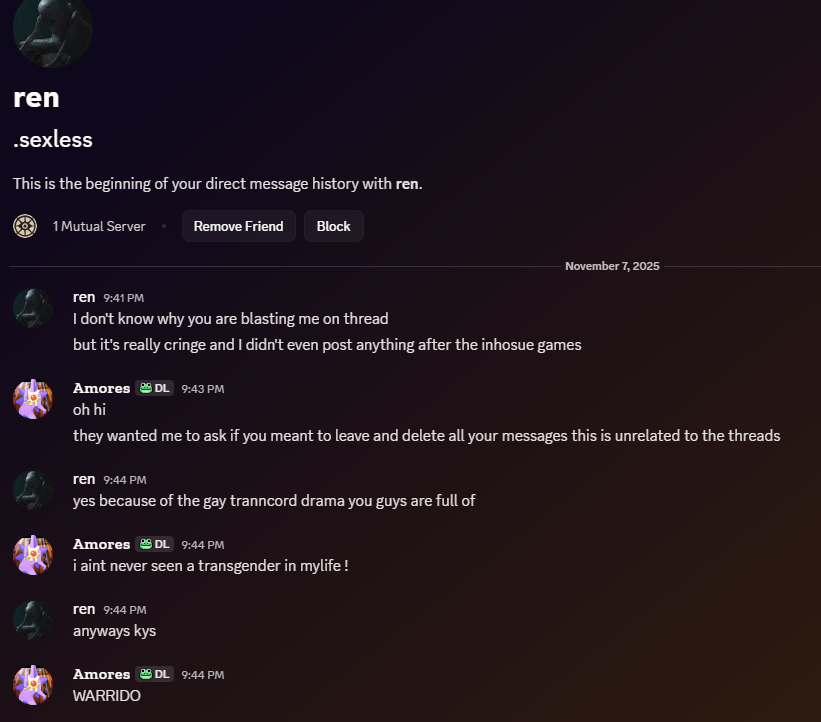Click the DL server tag on 9:43 PM message
This screenshot has width=821, height=722.
tap(154, 388)
